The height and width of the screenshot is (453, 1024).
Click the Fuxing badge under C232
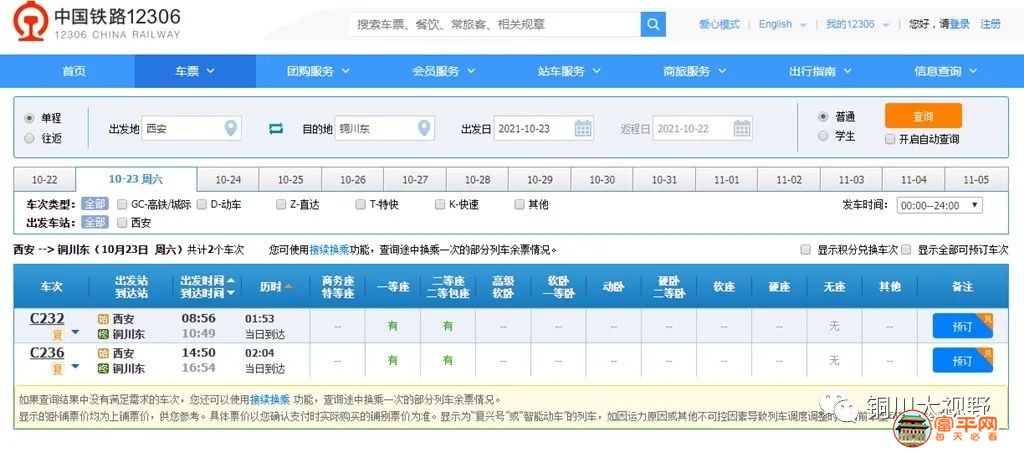58,335
